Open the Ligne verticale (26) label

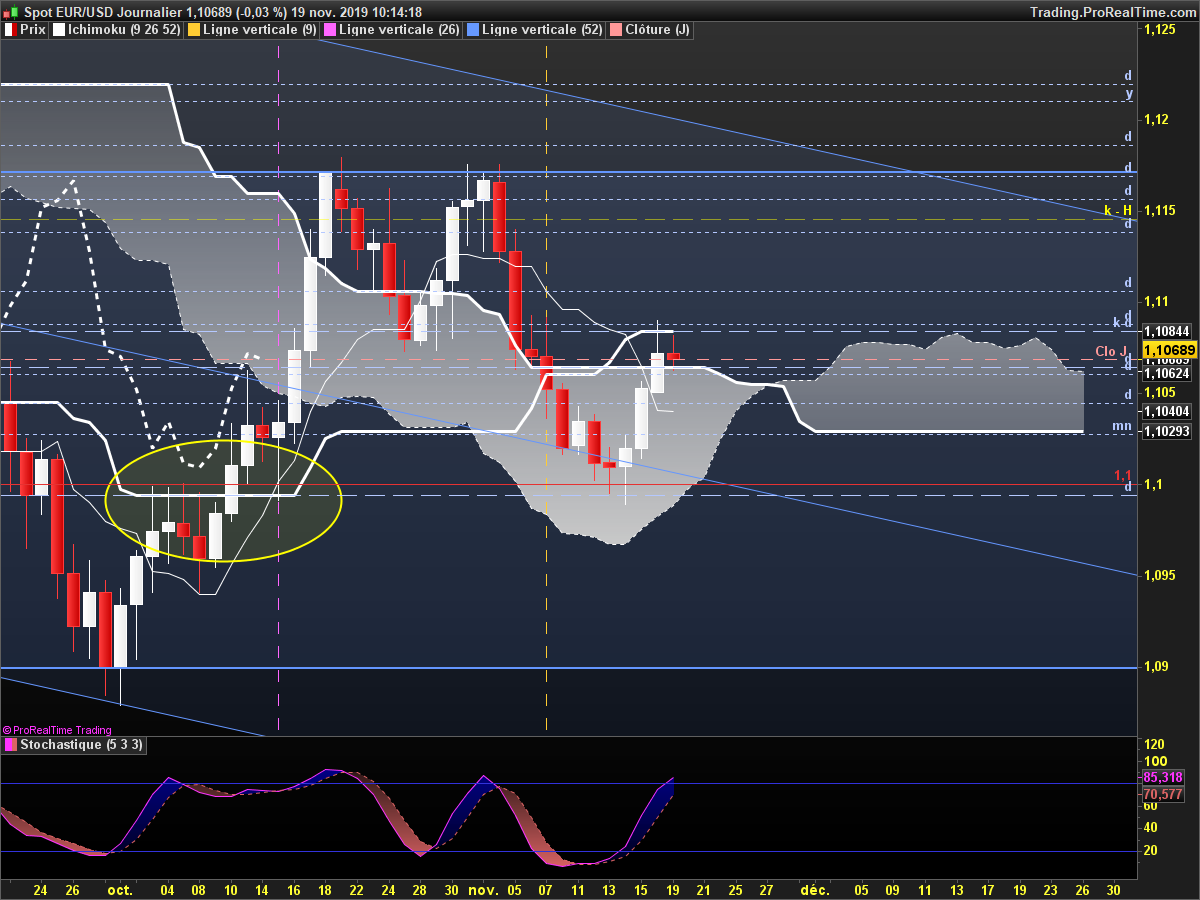pos(400,30)
